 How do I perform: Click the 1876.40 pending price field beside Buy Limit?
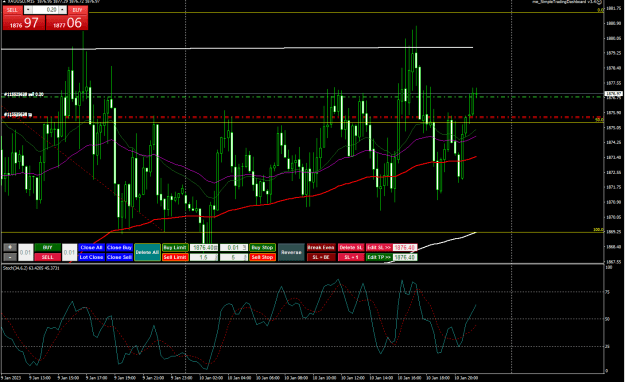click(x=204, y=248)
